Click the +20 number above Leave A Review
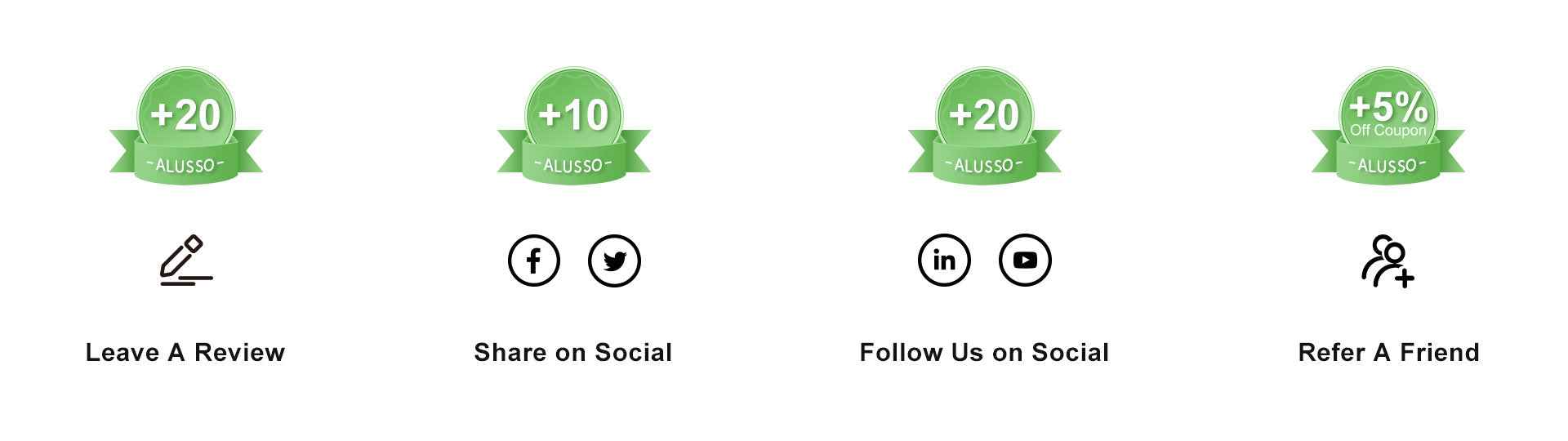Viewport: 1568px width, 441px height. [185, 114]
